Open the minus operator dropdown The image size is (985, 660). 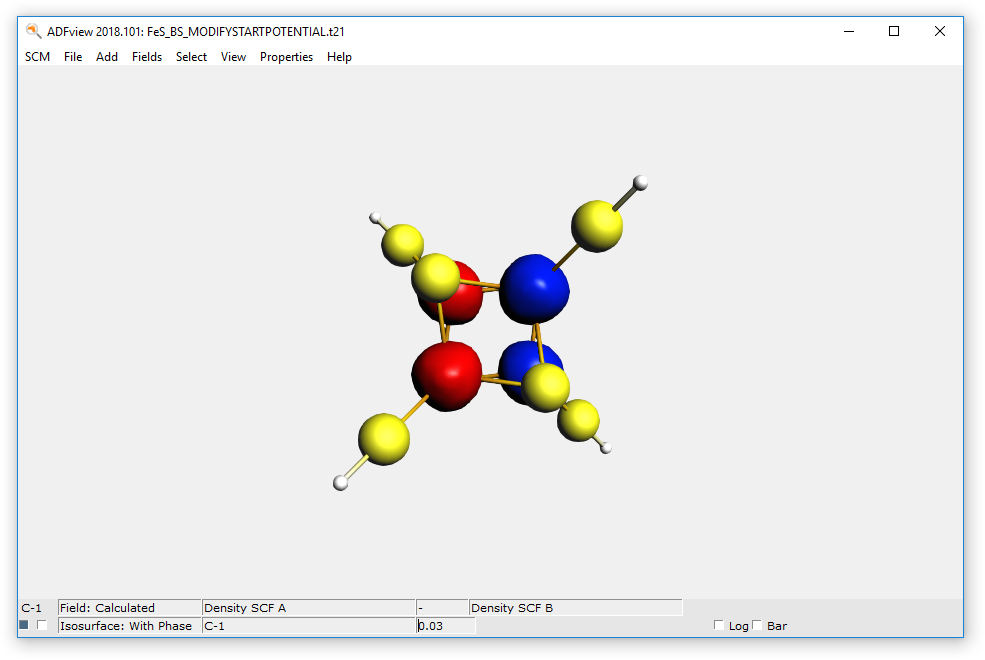[442, 608]
